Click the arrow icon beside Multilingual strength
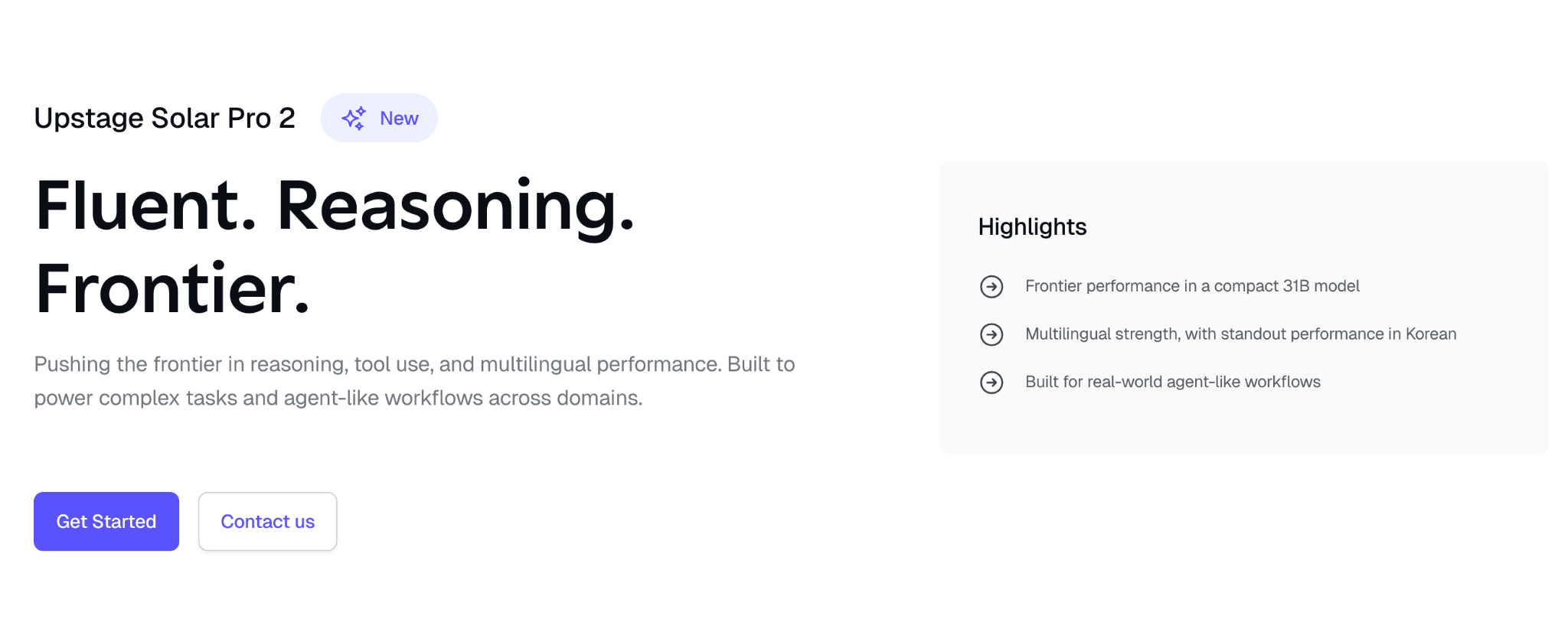The height and width of the screenshot is (622, 1568). pos(991,334)
